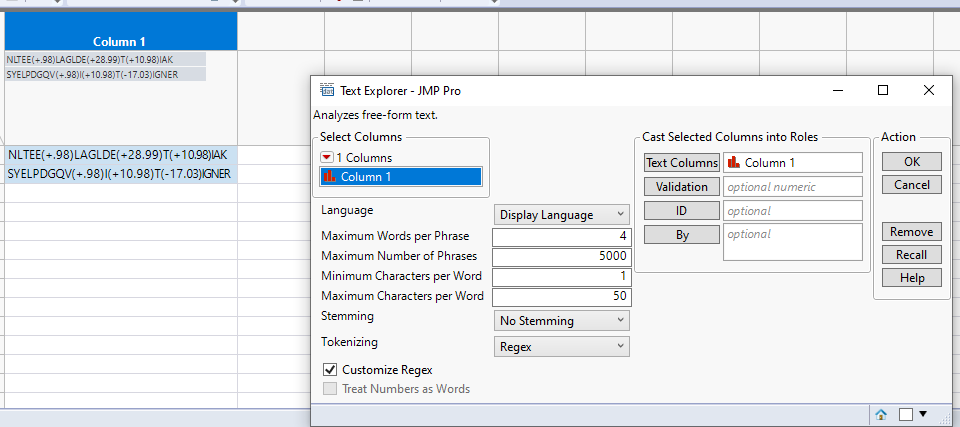
Task: Uncheck the Customize Regex checkbox
Action: 330,370
